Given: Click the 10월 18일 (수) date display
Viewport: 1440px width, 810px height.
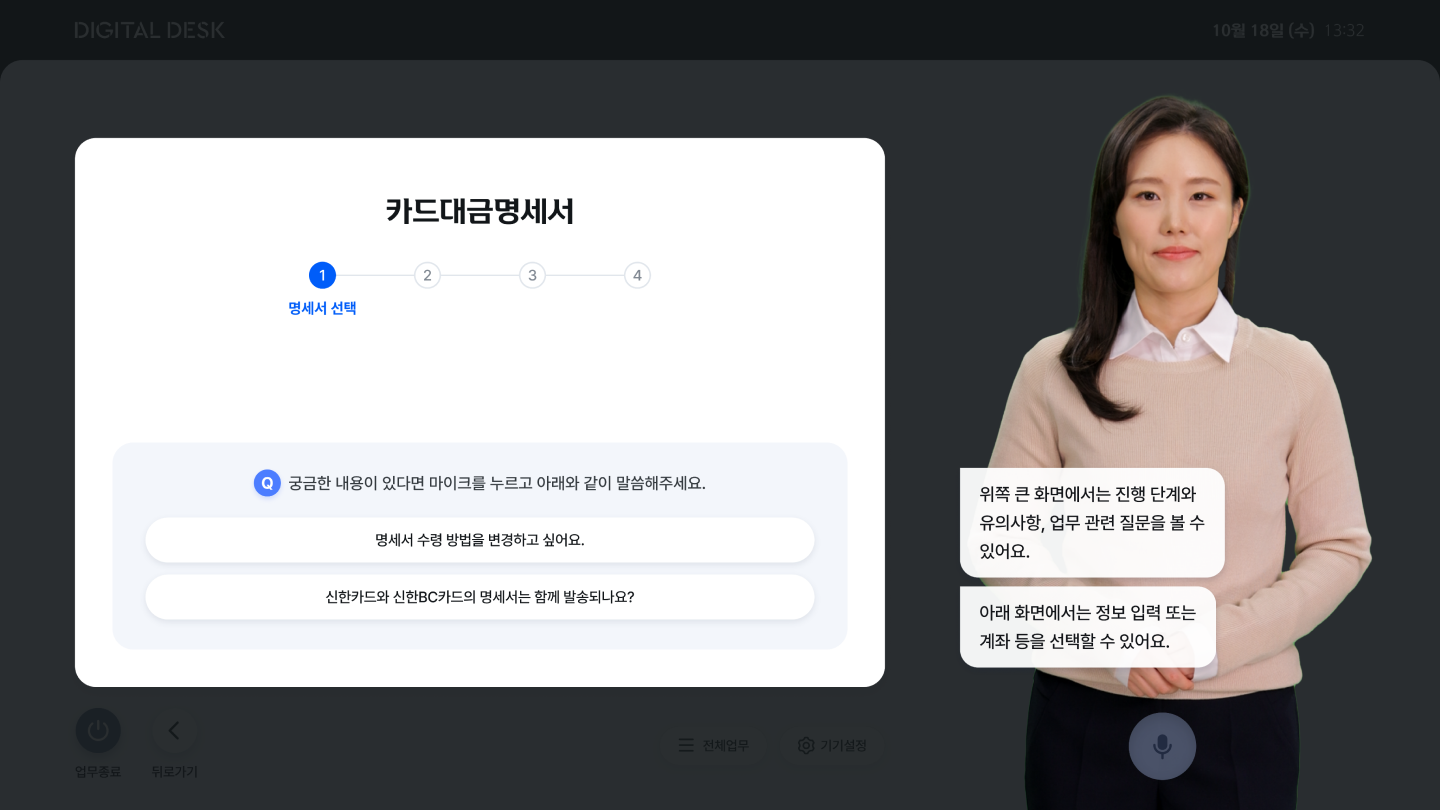Looking at the screenshot, I should (x=1262, y=30).
